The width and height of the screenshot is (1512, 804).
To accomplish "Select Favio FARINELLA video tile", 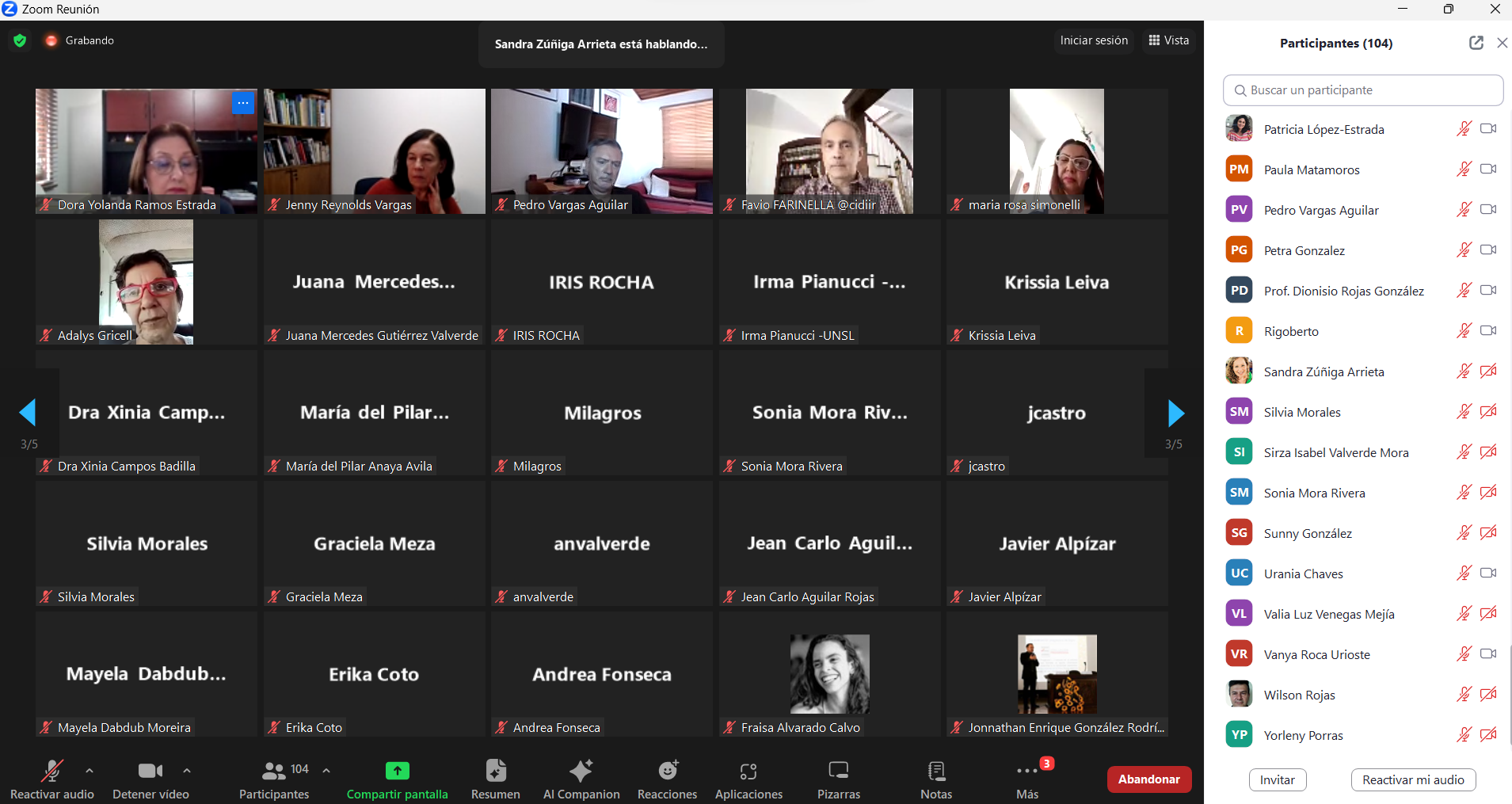I will (829, 151).
